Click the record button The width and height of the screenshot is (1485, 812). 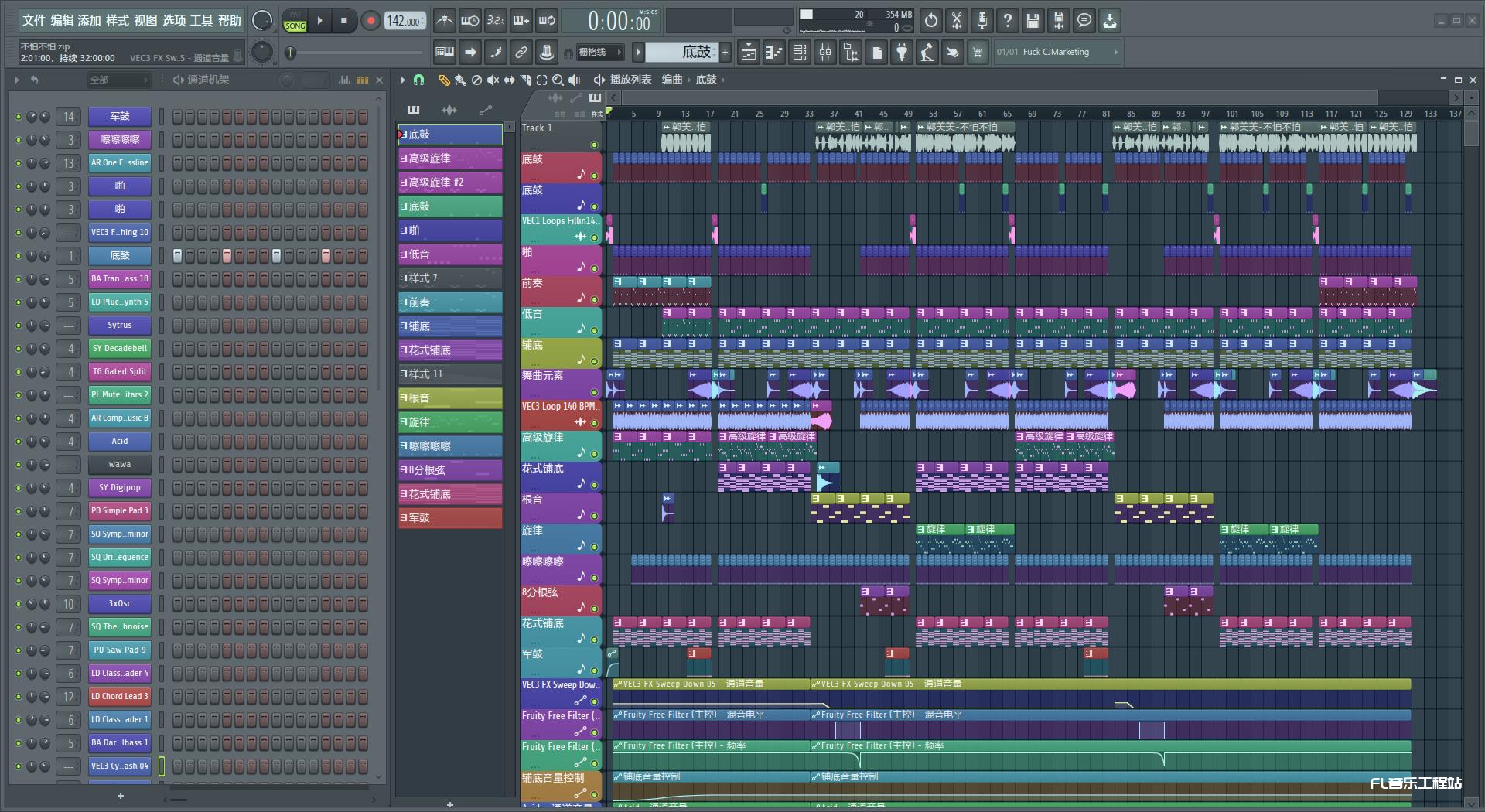370,21
